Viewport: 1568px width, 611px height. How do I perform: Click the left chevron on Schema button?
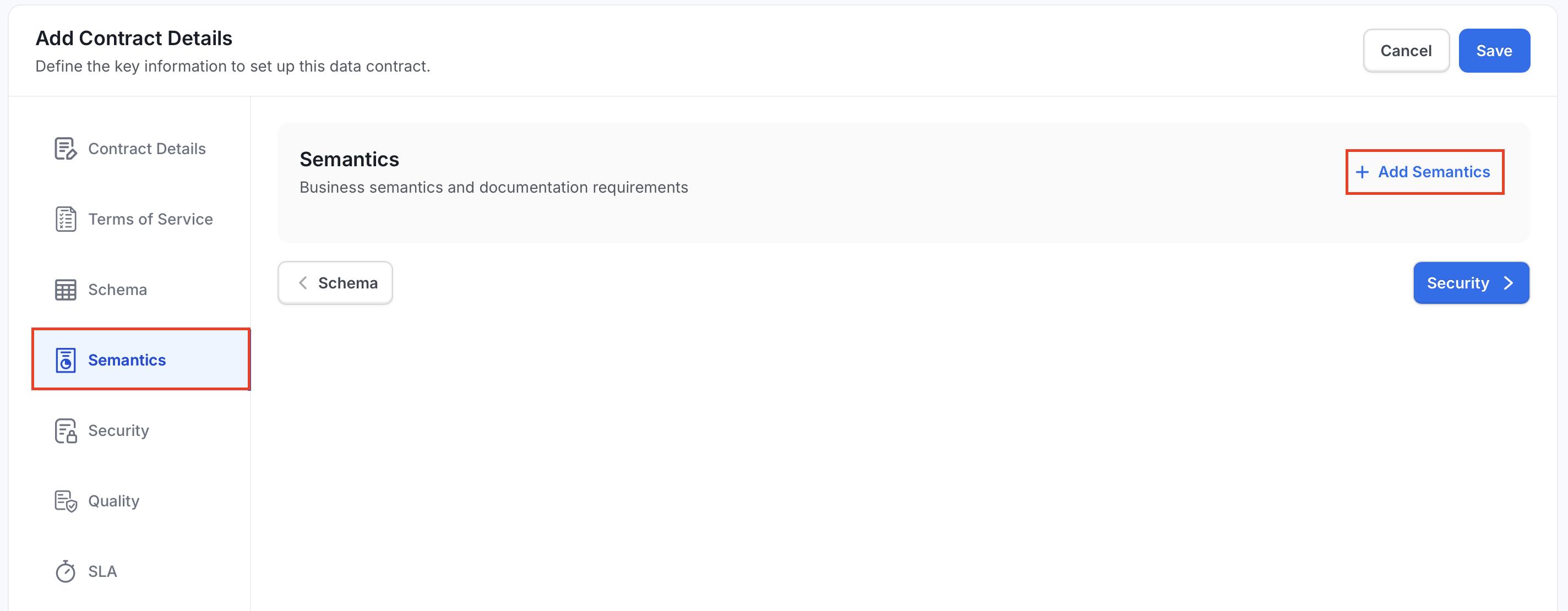coord(302,283)
